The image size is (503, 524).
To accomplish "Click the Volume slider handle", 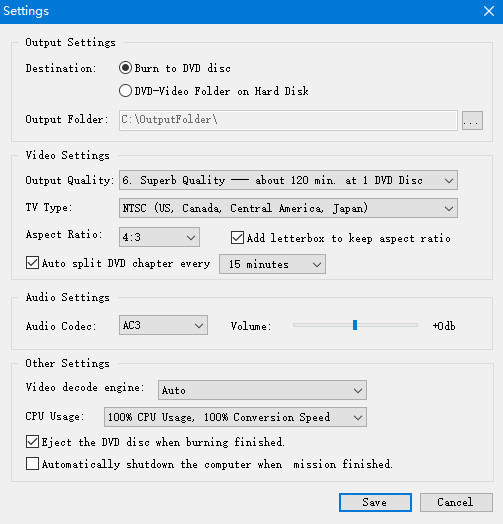I will point(355,325).
